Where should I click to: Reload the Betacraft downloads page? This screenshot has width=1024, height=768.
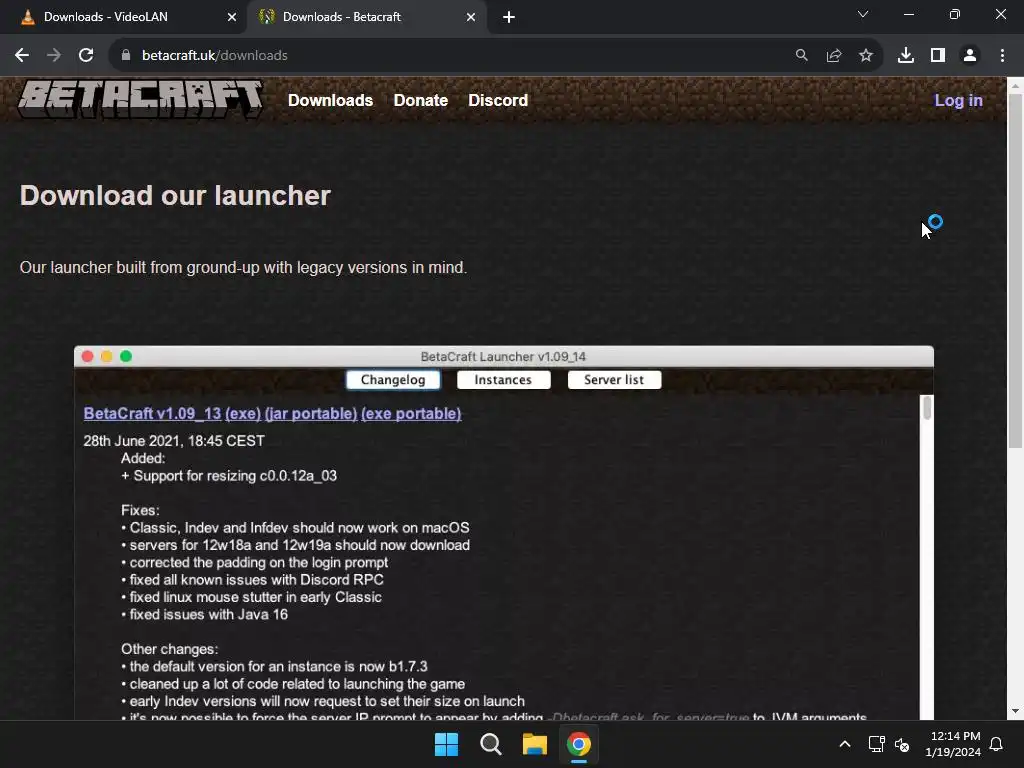(86, 56)
